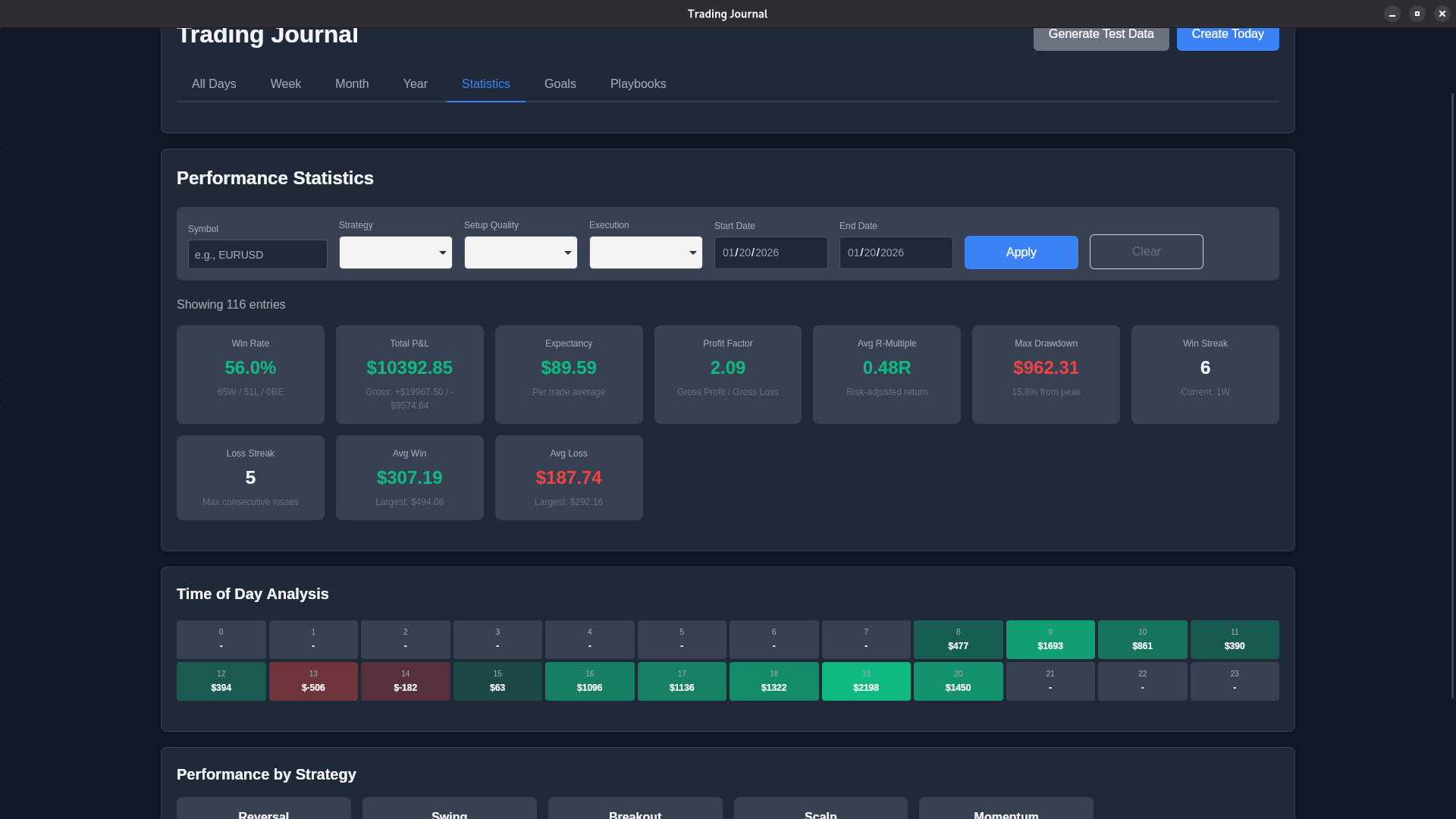Click the End Date field
This screenshot has height=819, width=1456.
coord(896,253)
